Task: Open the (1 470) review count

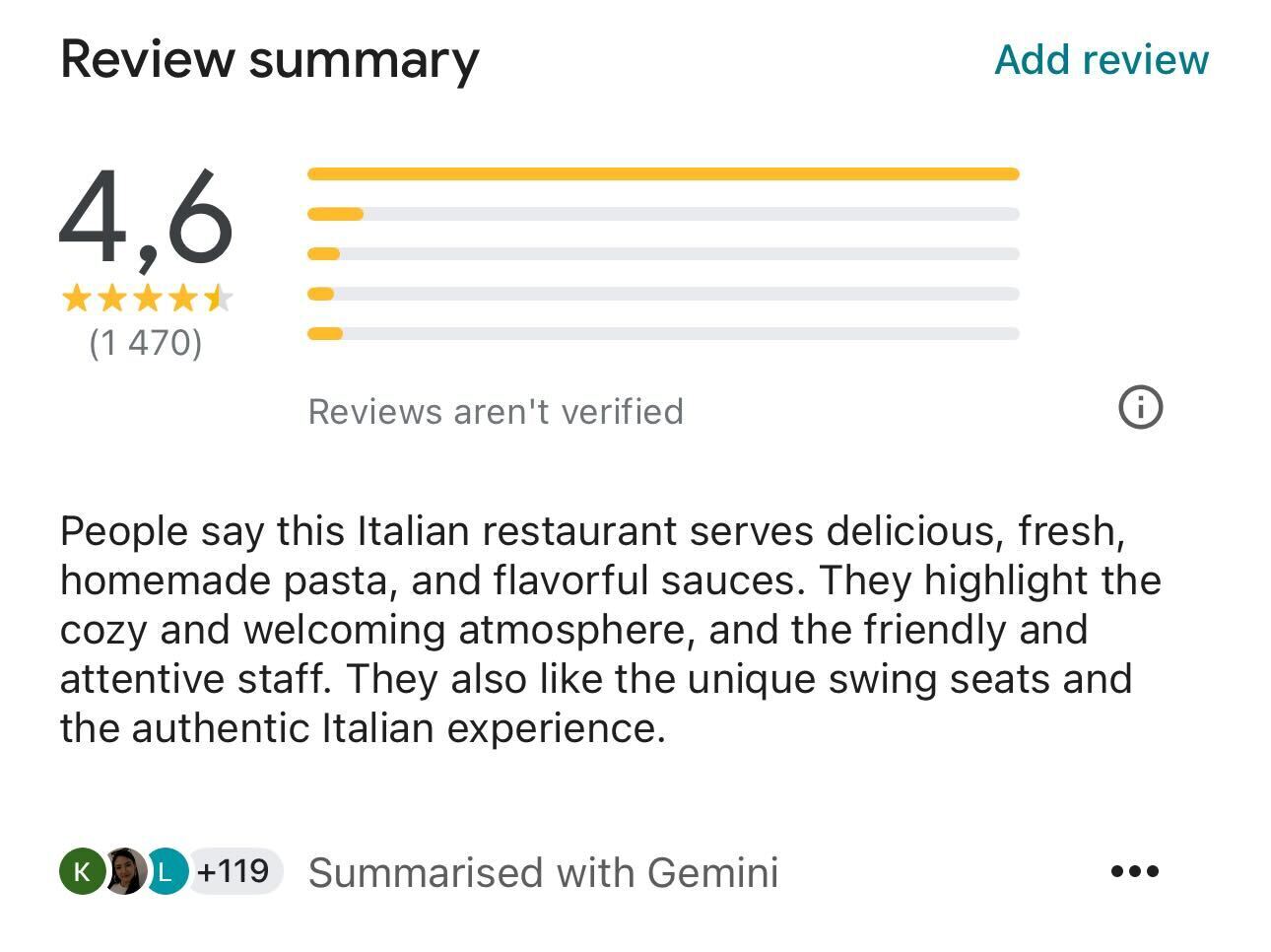Action: point(146,344)
